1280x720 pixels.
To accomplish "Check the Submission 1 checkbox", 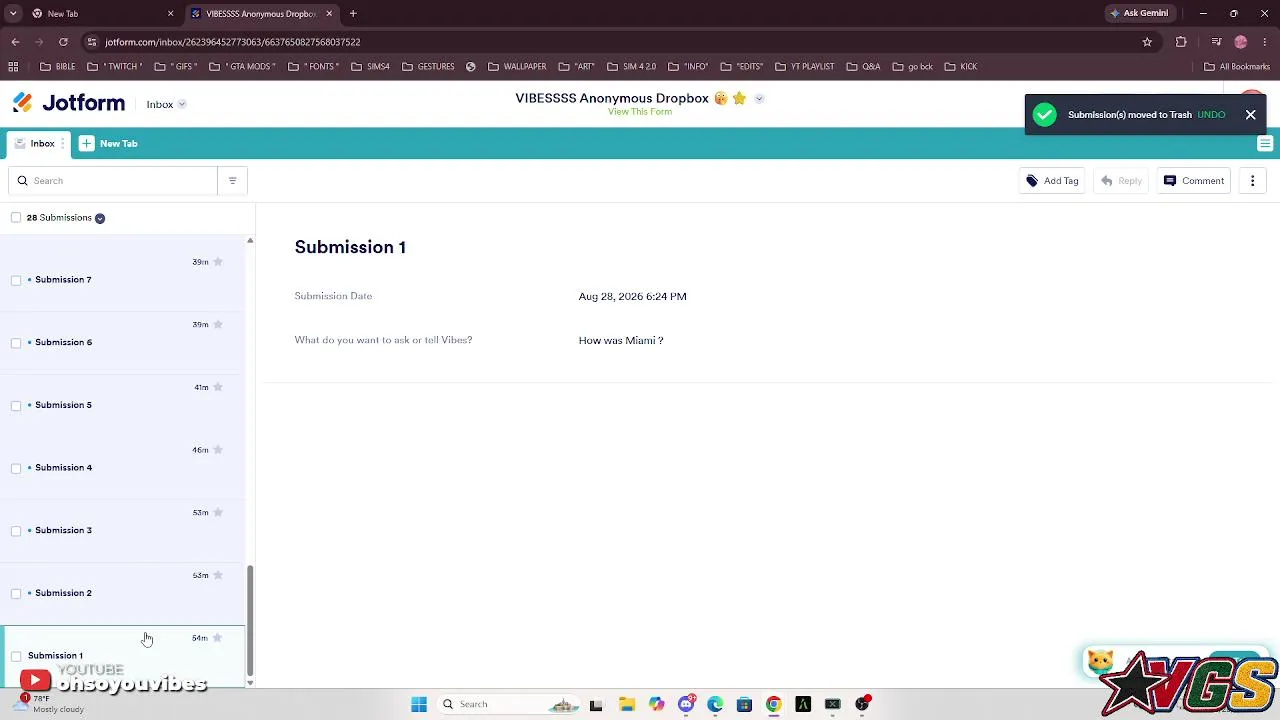I will pyautogui.click(x=16, y=656).
